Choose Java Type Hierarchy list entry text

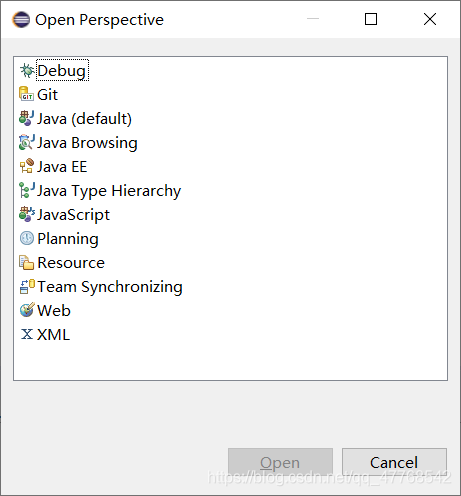coord(109,191)
